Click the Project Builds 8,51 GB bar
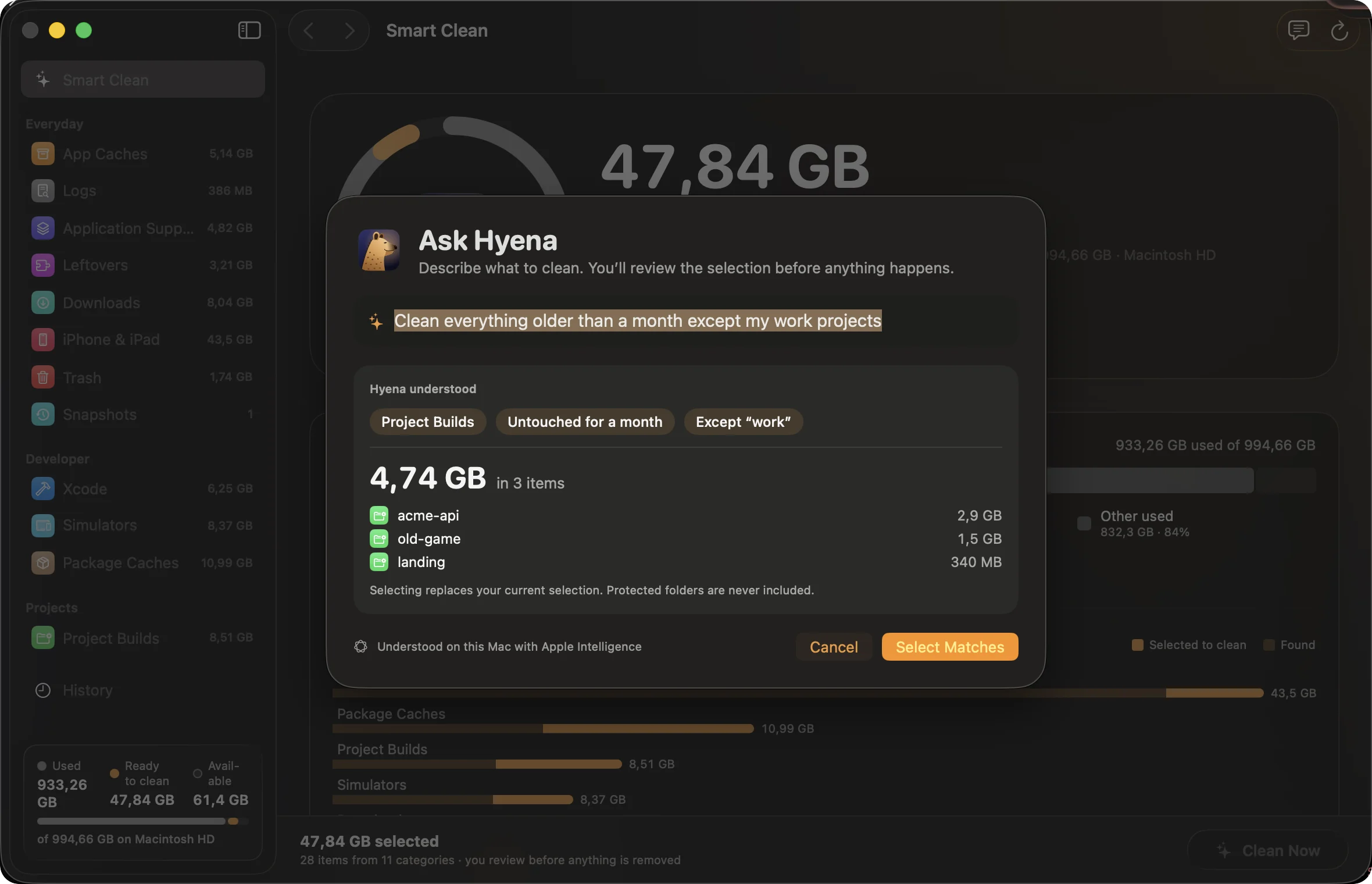Image resolution: width=1372 pixels, height=884 pixels. [477, 764]
